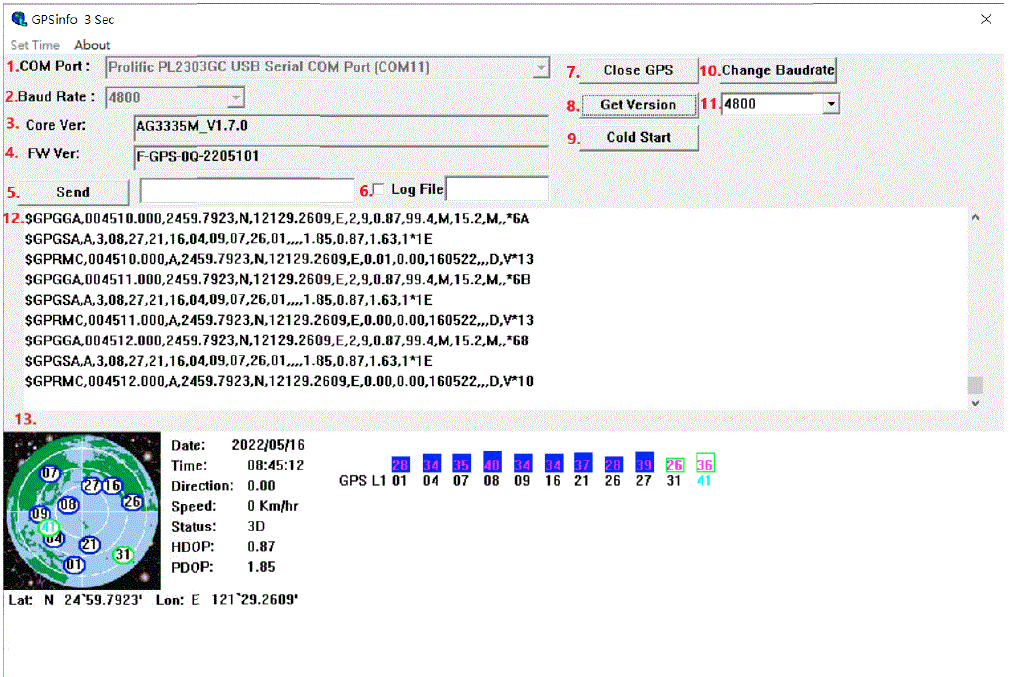
Task: Click signal bar for GPS satellite 01
Action: (x=400, y=464)
